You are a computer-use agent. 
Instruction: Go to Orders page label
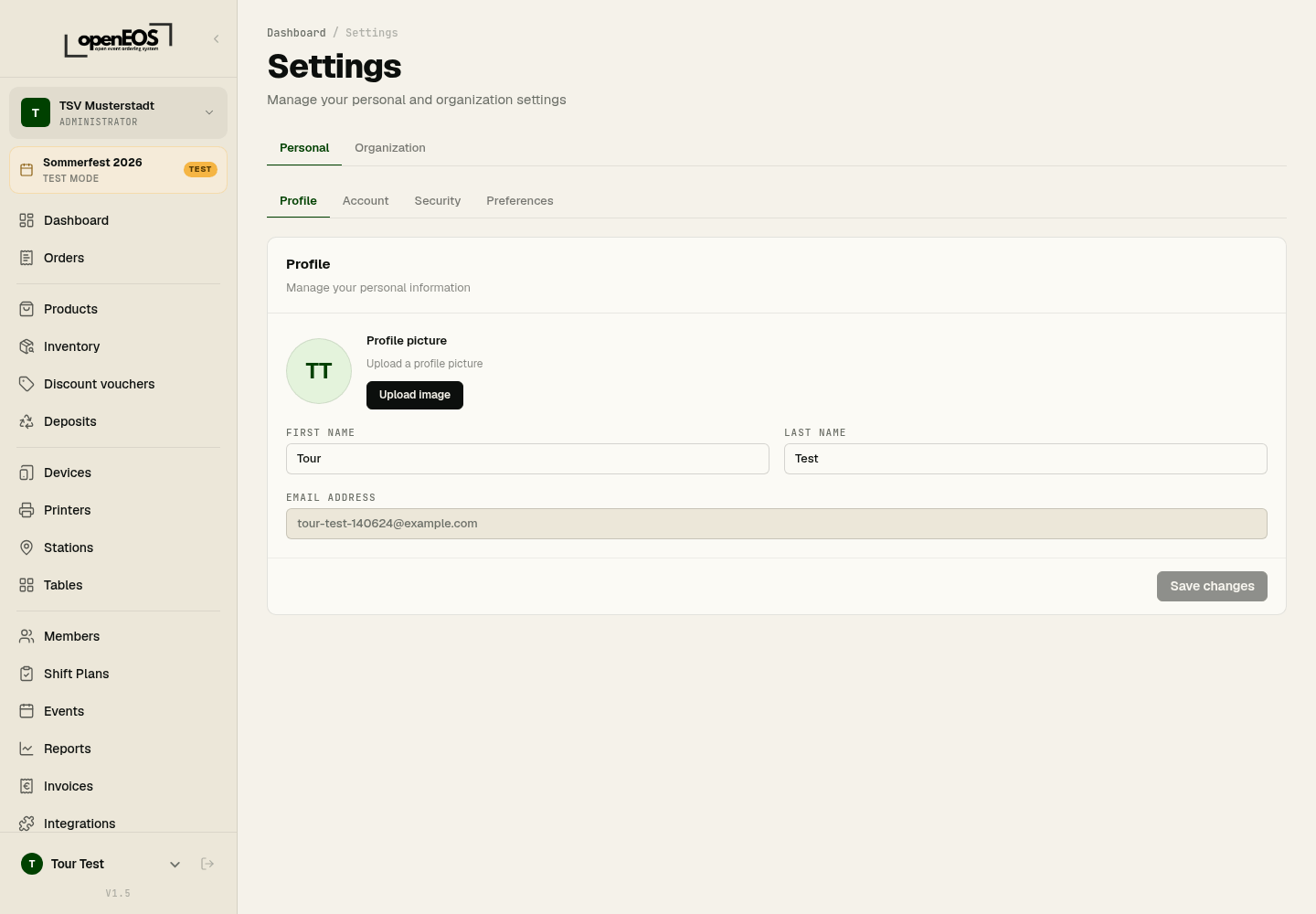(x=64, y=258)
